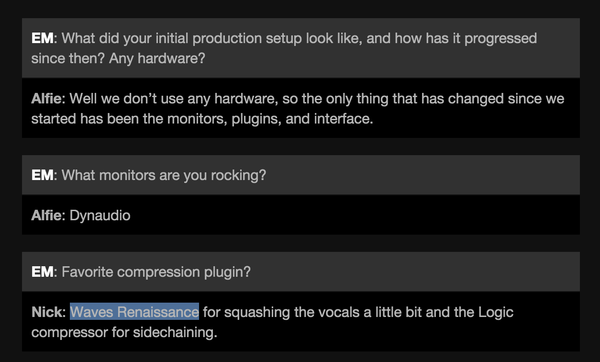The image size is (600, 362).
Task: Click the "EM" label before "What monitors"
Action: [42, 175]
